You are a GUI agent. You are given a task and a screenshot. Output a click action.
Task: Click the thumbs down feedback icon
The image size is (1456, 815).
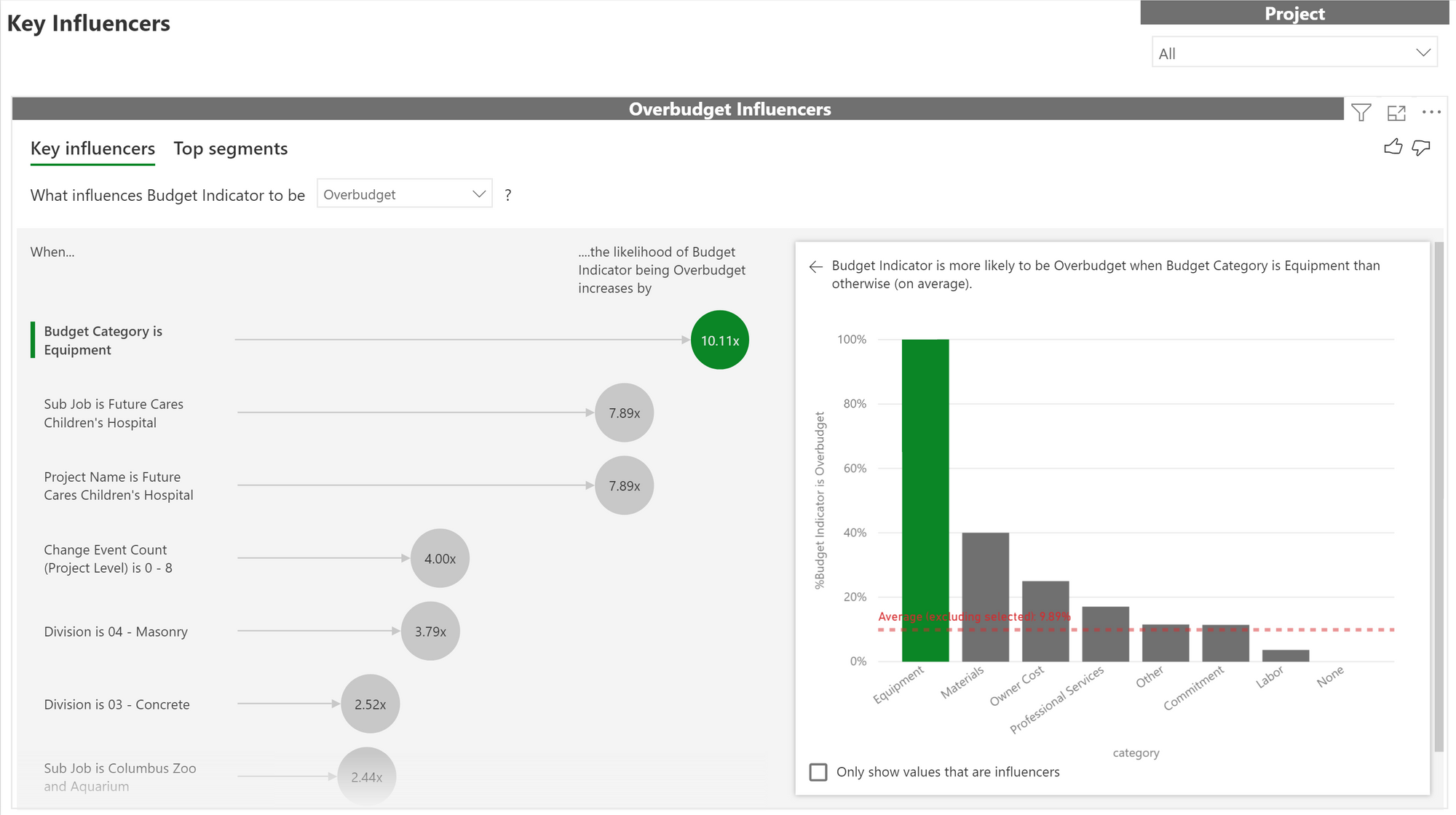click(1420, 148)
